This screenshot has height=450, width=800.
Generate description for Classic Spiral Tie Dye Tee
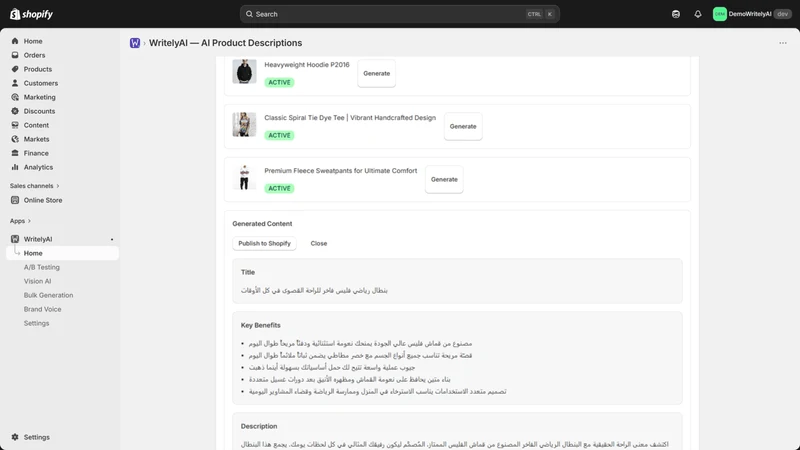click(463, 127)
